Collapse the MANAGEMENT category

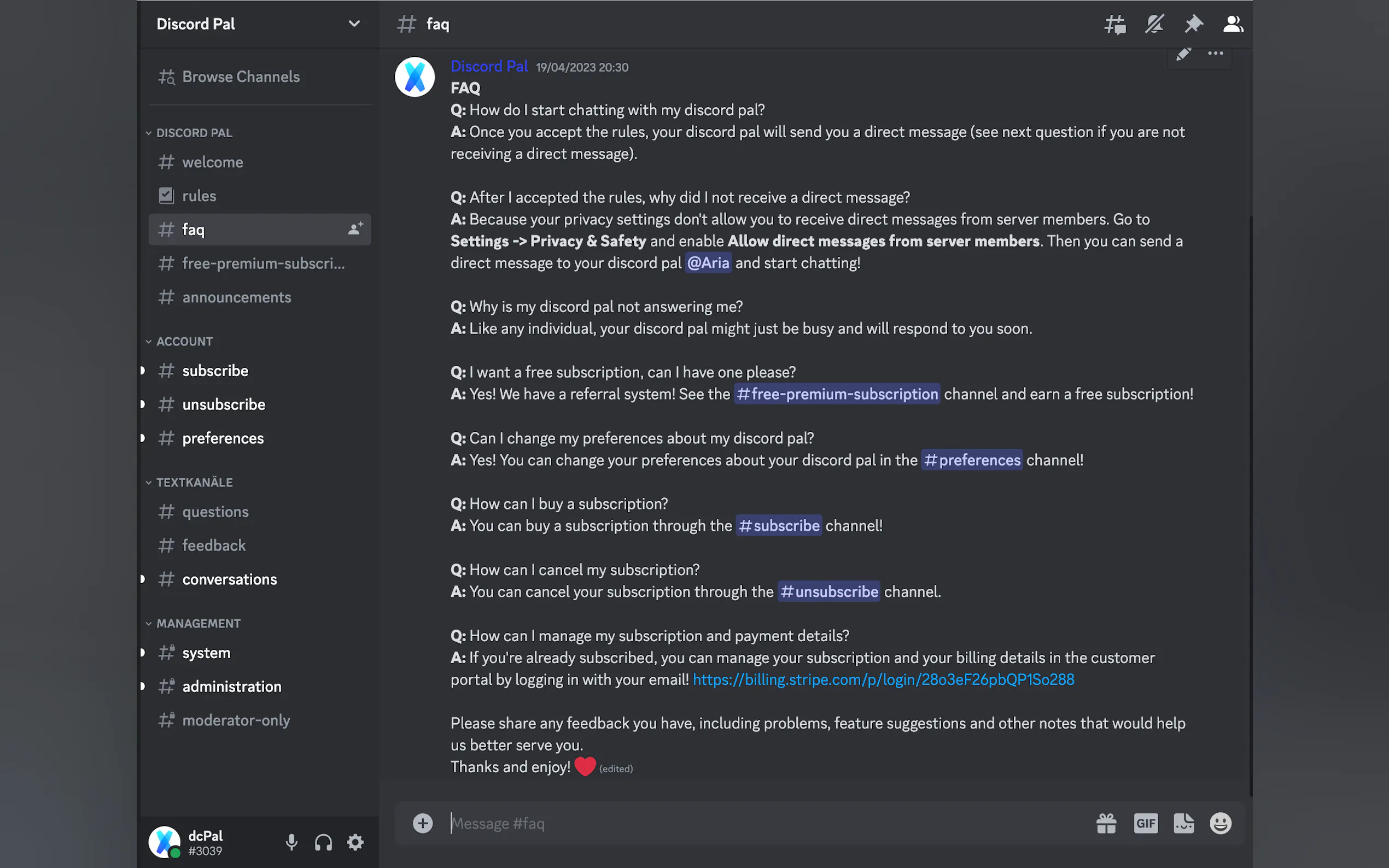198,624
